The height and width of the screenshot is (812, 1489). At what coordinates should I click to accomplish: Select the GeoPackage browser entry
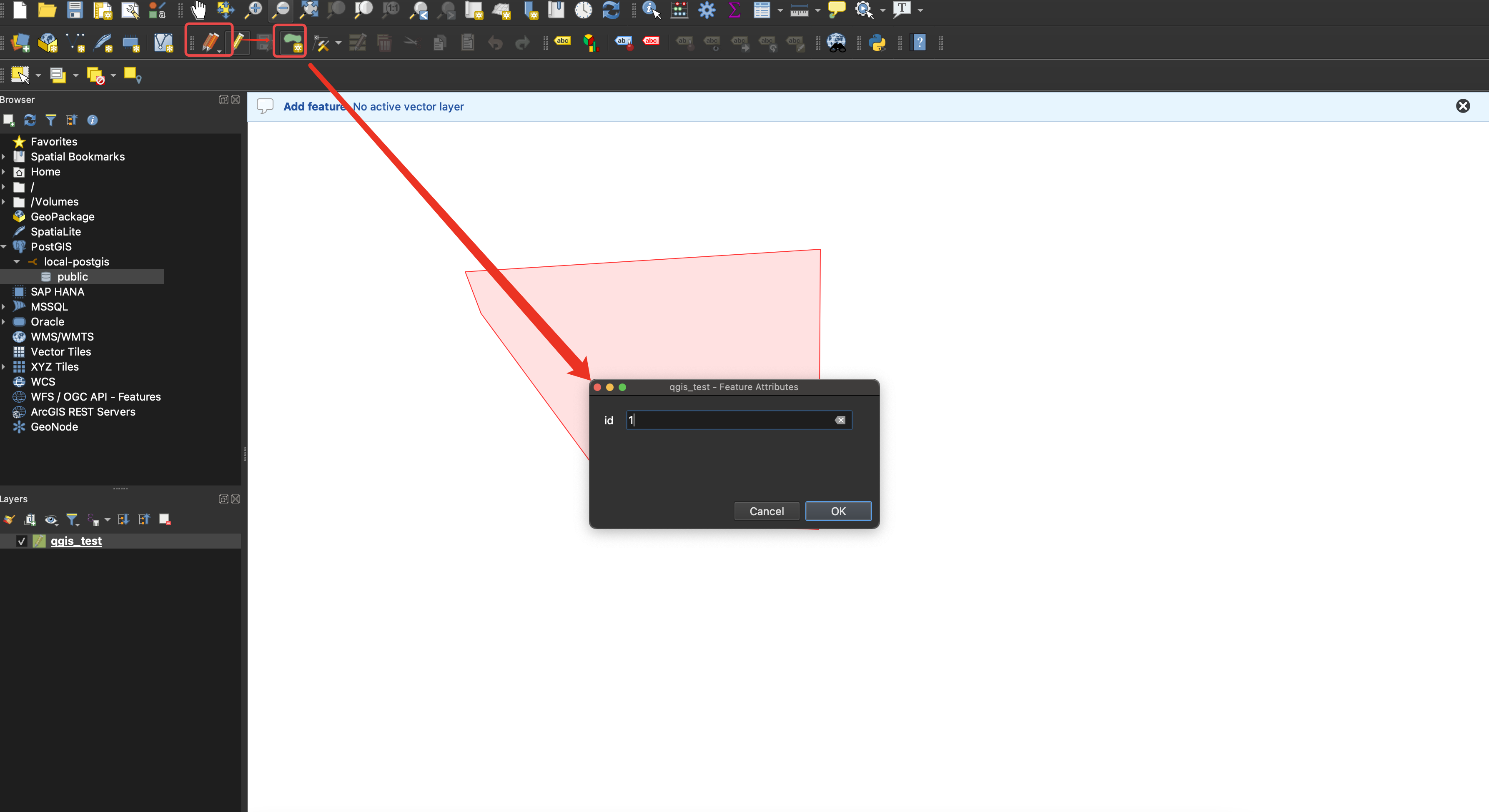63,217
